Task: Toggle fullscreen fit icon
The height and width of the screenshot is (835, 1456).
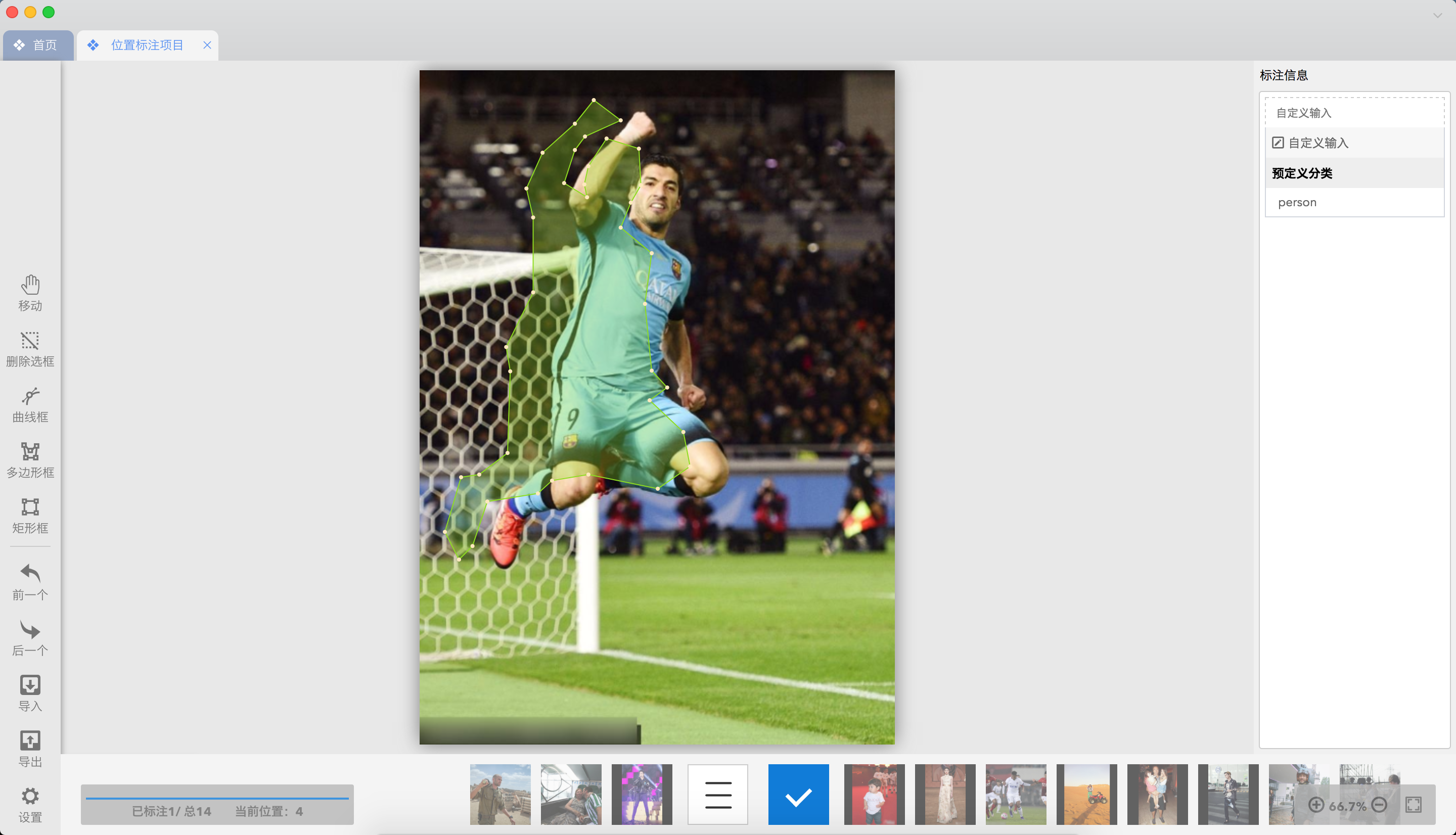Action: point(1414,805)
